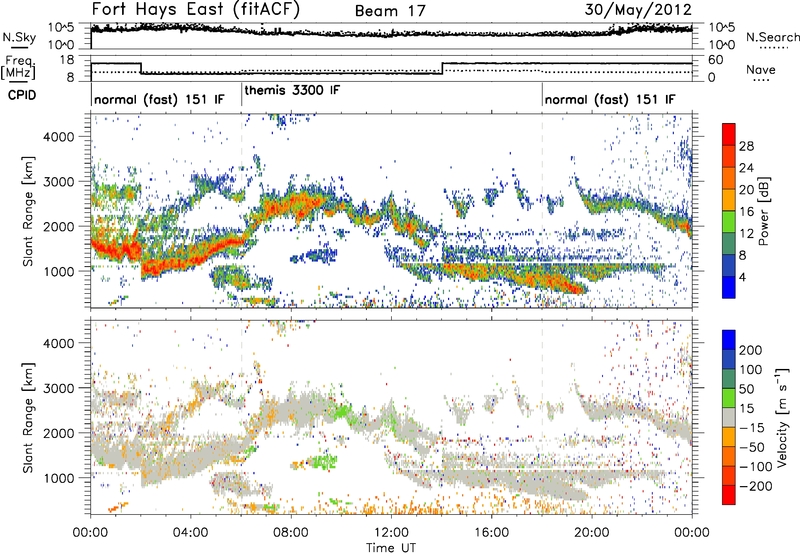Click the frequency axis tick '18'
Screen dimensions: 800x554
[67, 60]
